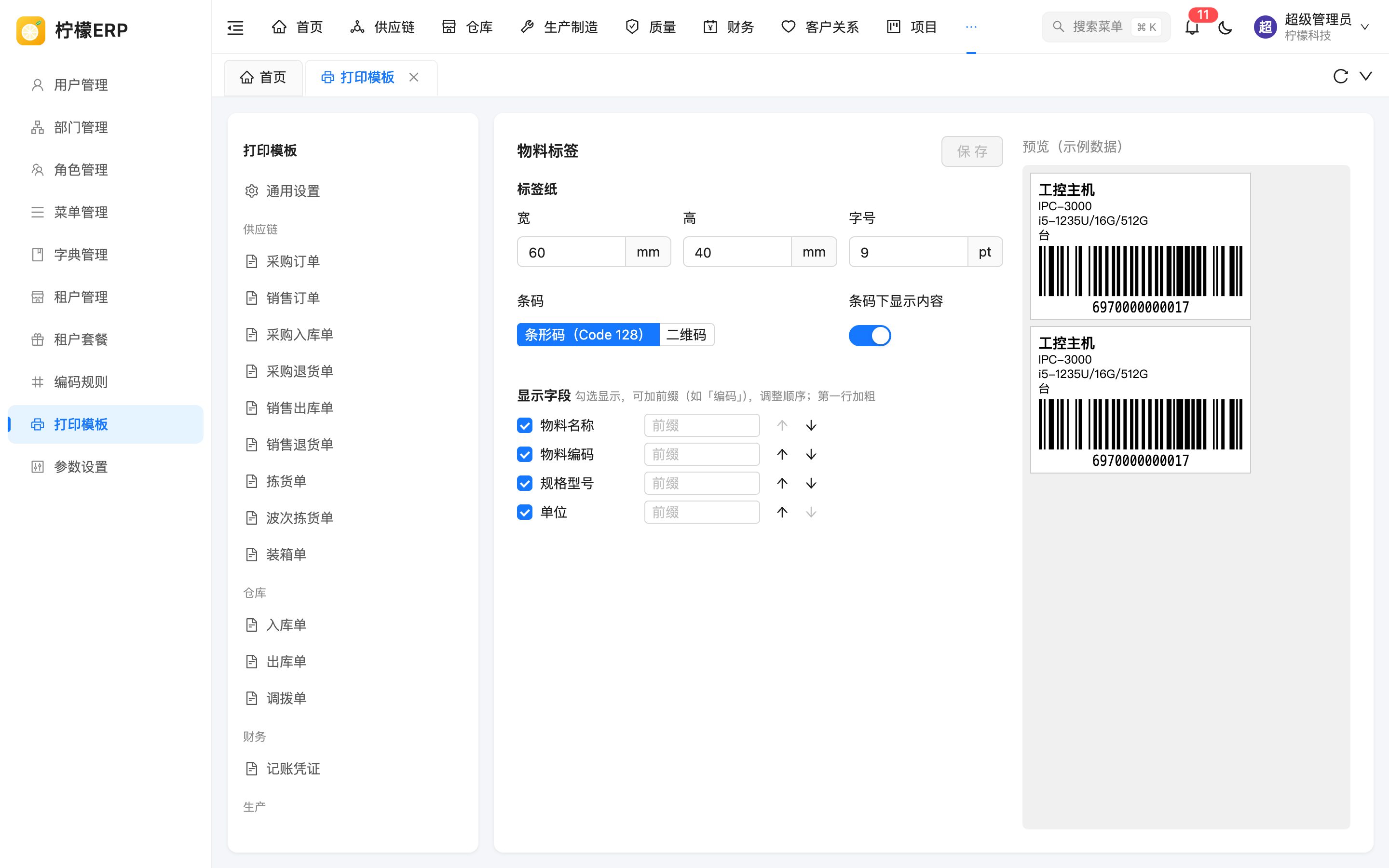Uncheck the 规格型号 checkbox
The image size is (1389, 868).
[x=525, y=483]
